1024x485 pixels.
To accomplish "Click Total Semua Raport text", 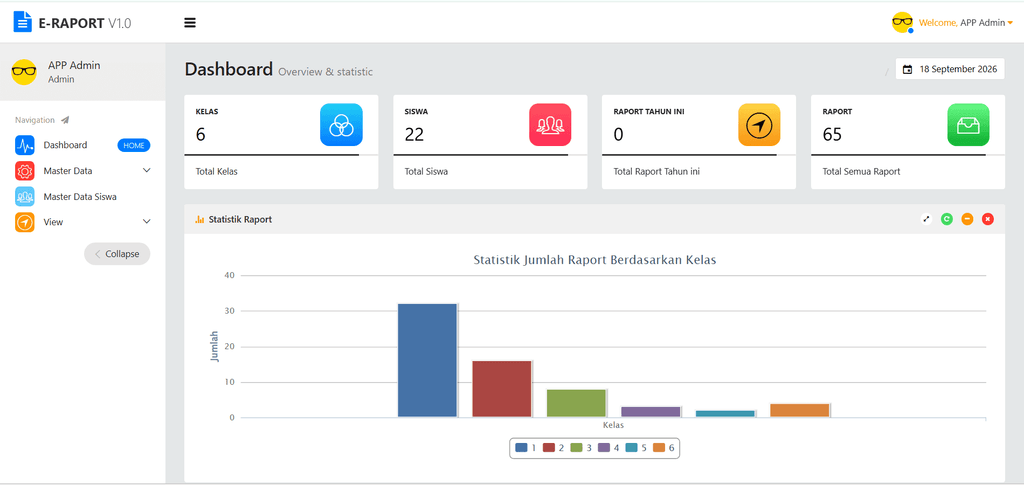I will 861,172.
